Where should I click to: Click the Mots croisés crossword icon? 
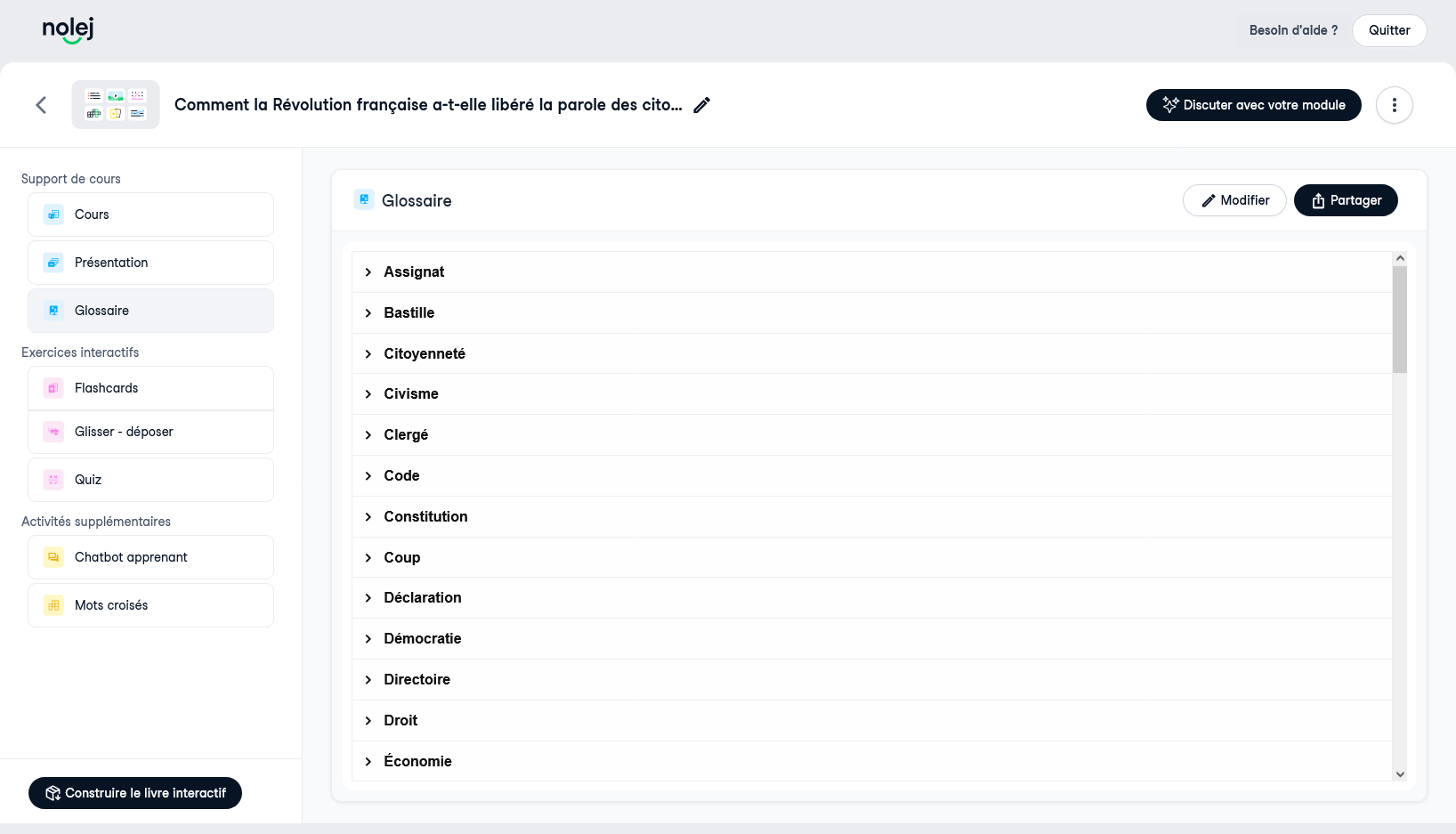tap(53, 605)
